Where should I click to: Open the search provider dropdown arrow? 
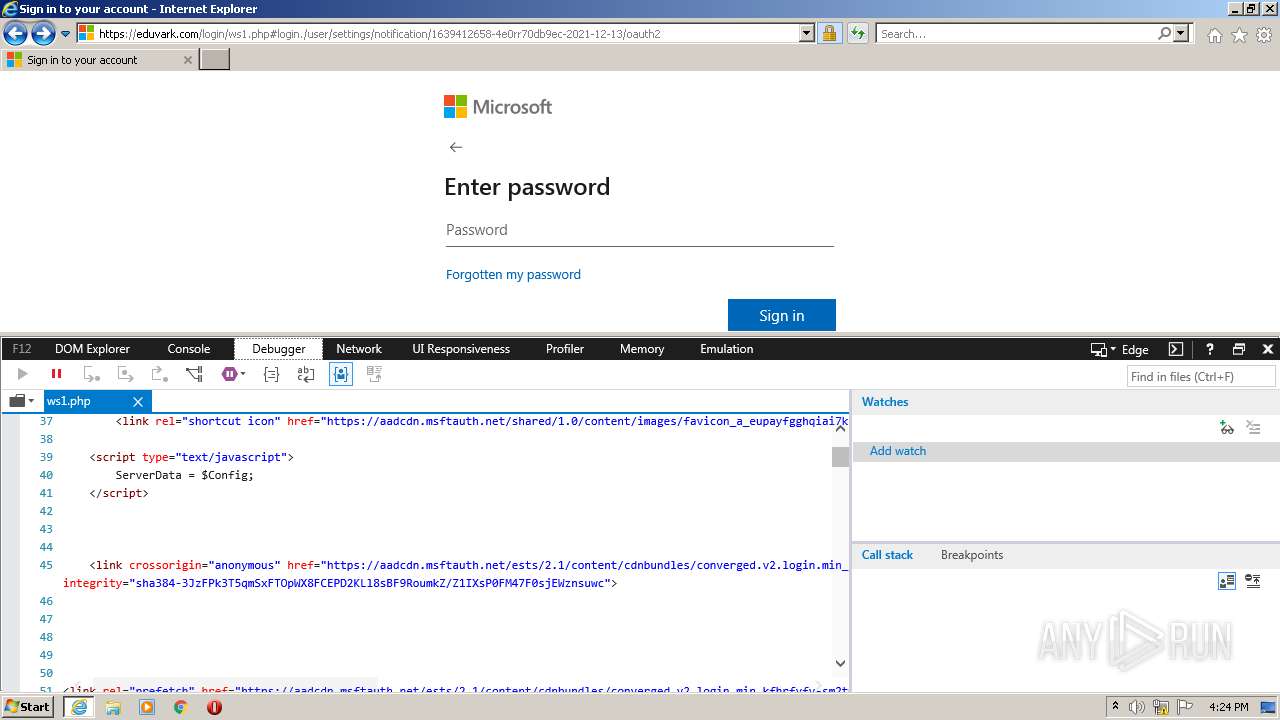tap(1181, 34)
